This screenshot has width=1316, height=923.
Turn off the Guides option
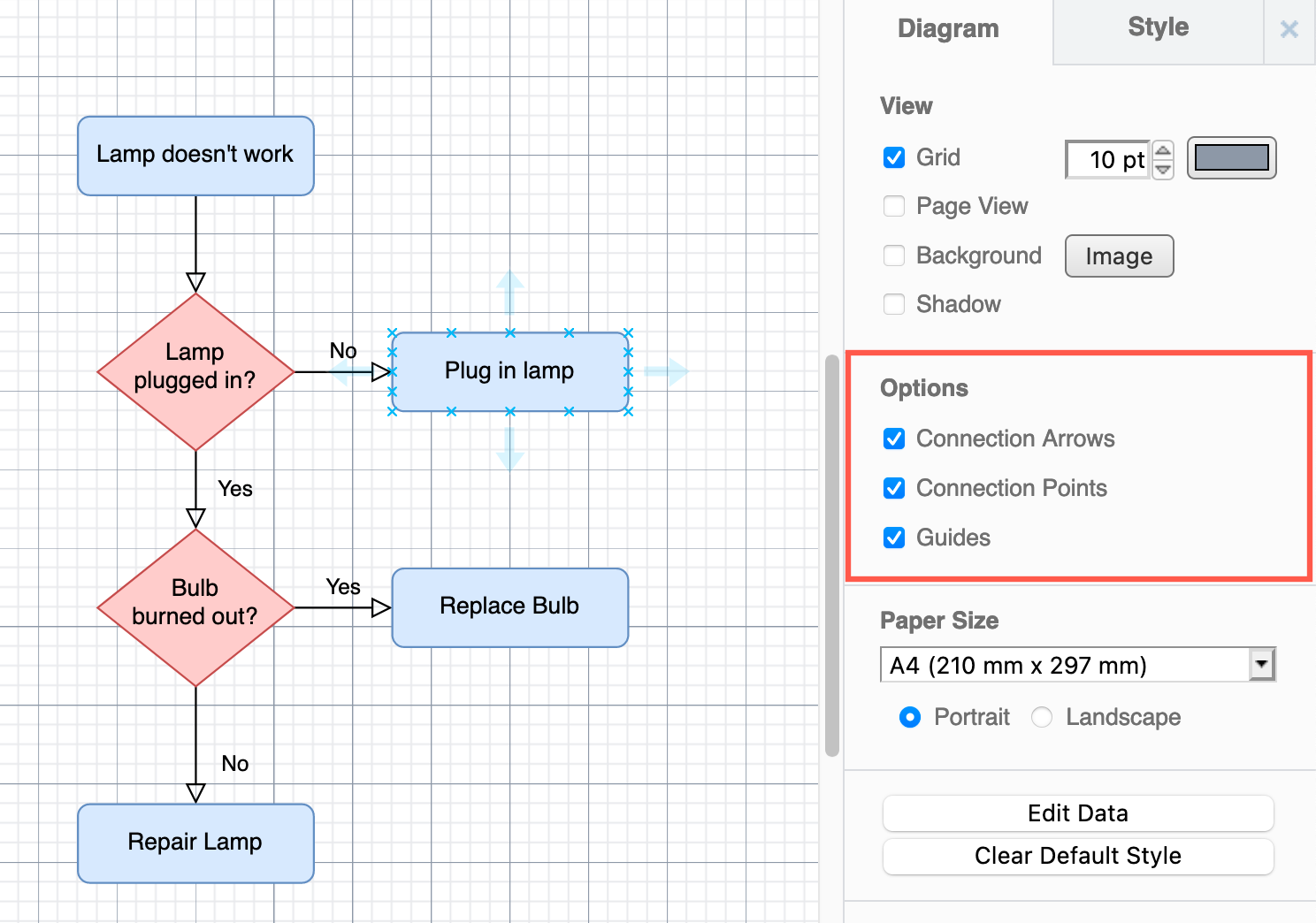click(x=894, y=538)
